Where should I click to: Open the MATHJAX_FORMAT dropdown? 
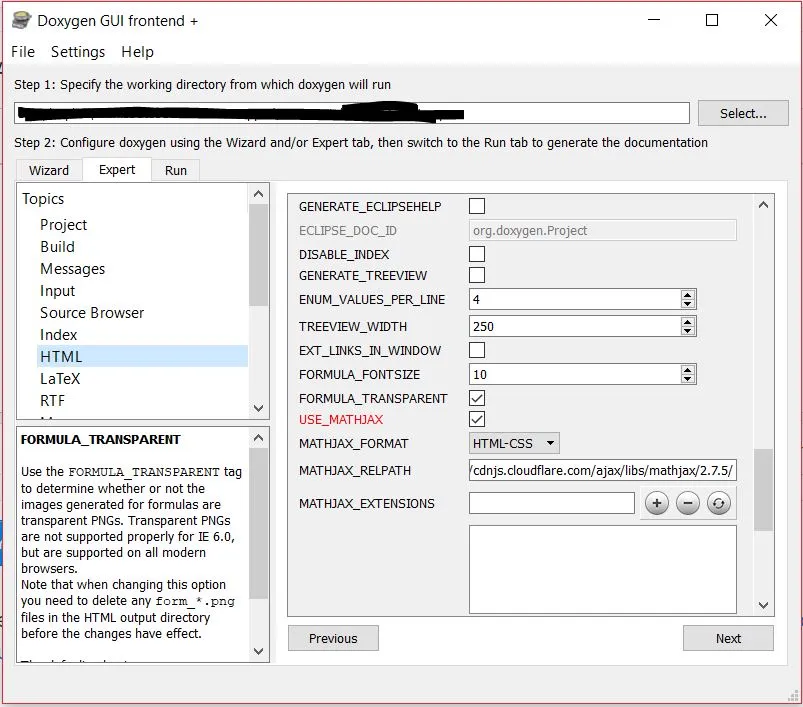[x=514, y=443]
